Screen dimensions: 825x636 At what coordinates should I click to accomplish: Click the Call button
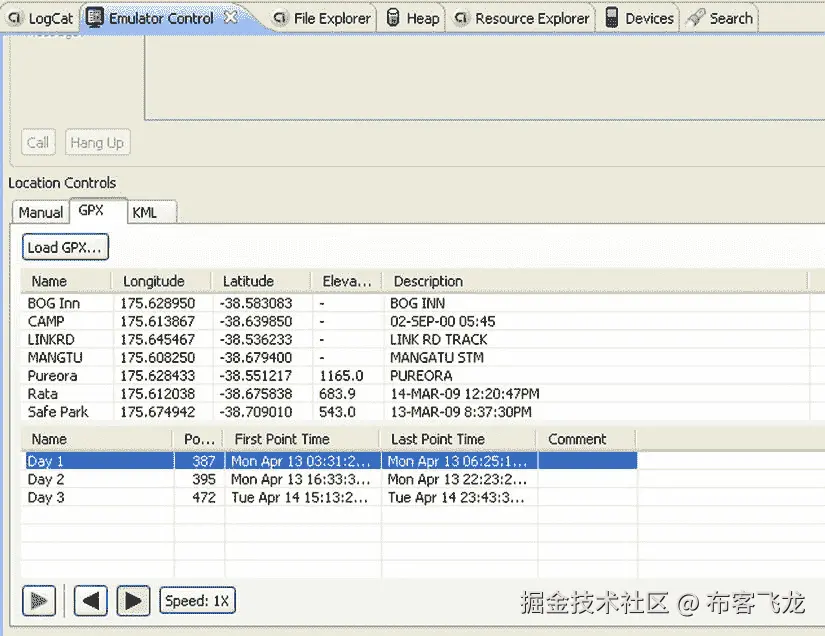click(38, 143)
